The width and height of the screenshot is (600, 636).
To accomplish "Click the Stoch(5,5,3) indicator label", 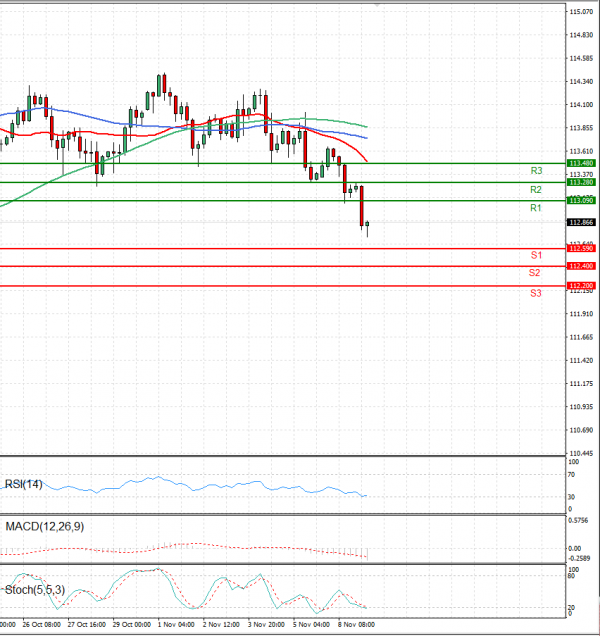I will [x=34, y=589].
